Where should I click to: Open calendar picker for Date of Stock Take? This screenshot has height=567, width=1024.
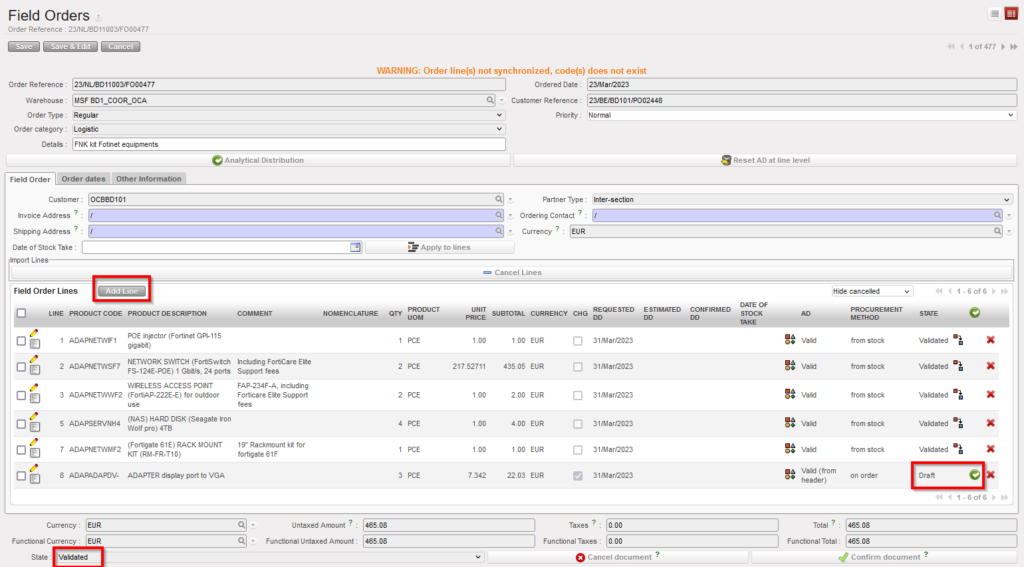point(355,247)
